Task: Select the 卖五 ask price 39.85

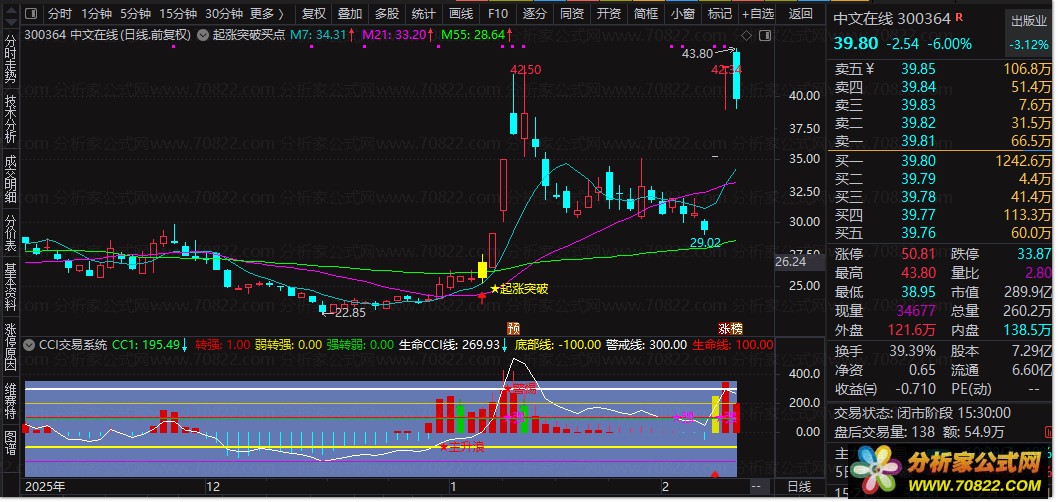Action: click(918, 69)
